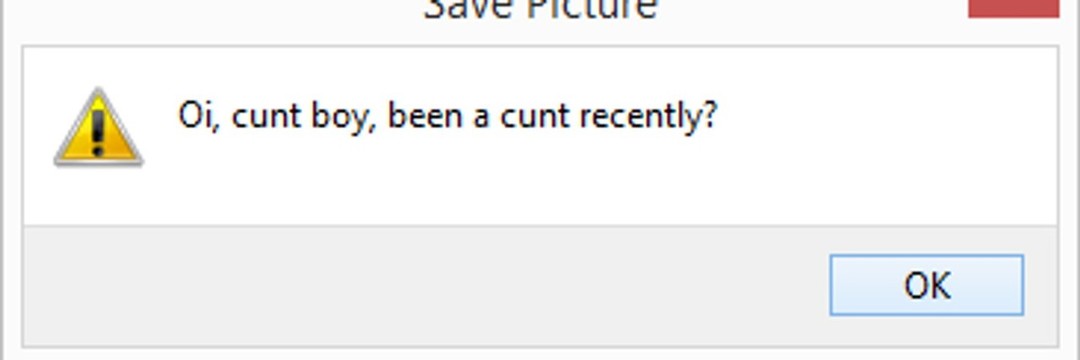
Task: Click the OK button
Action: click(x=926, y=285)
